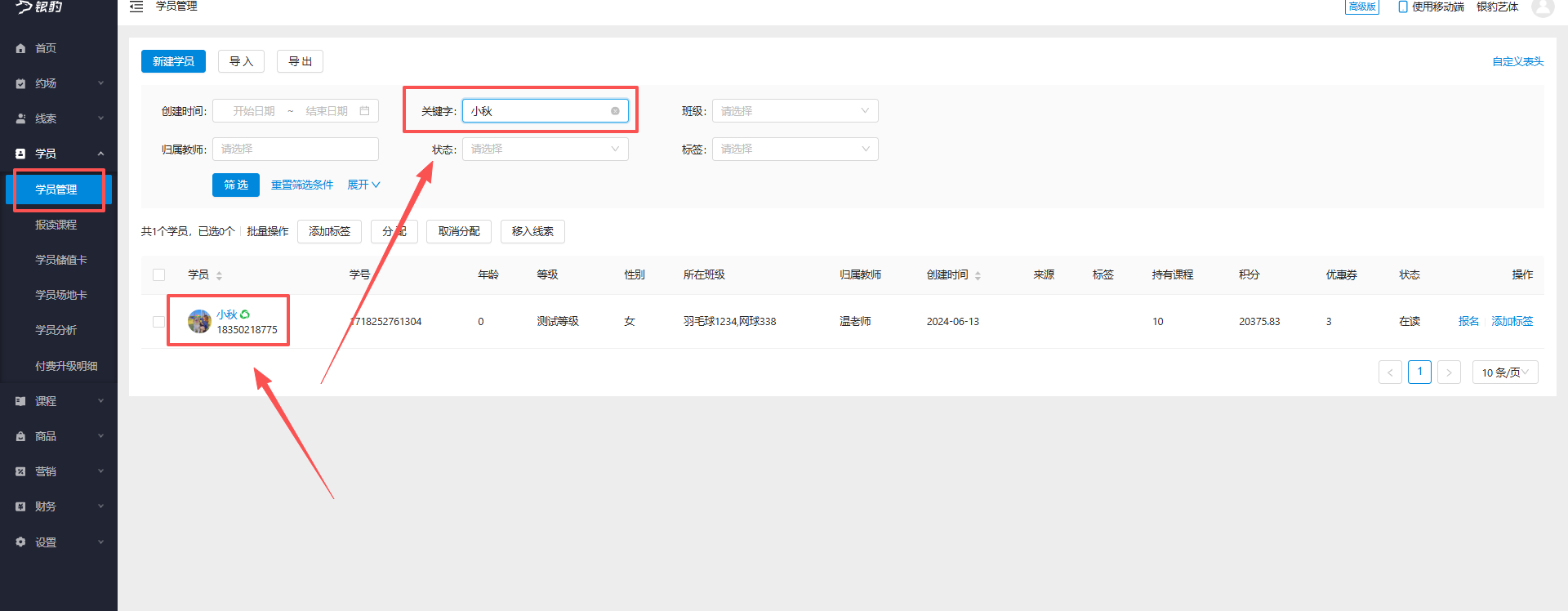The height and width of the screenshot is (611, 1568).
Task: Clear the keyword field with the X icon
Action: 615,111
